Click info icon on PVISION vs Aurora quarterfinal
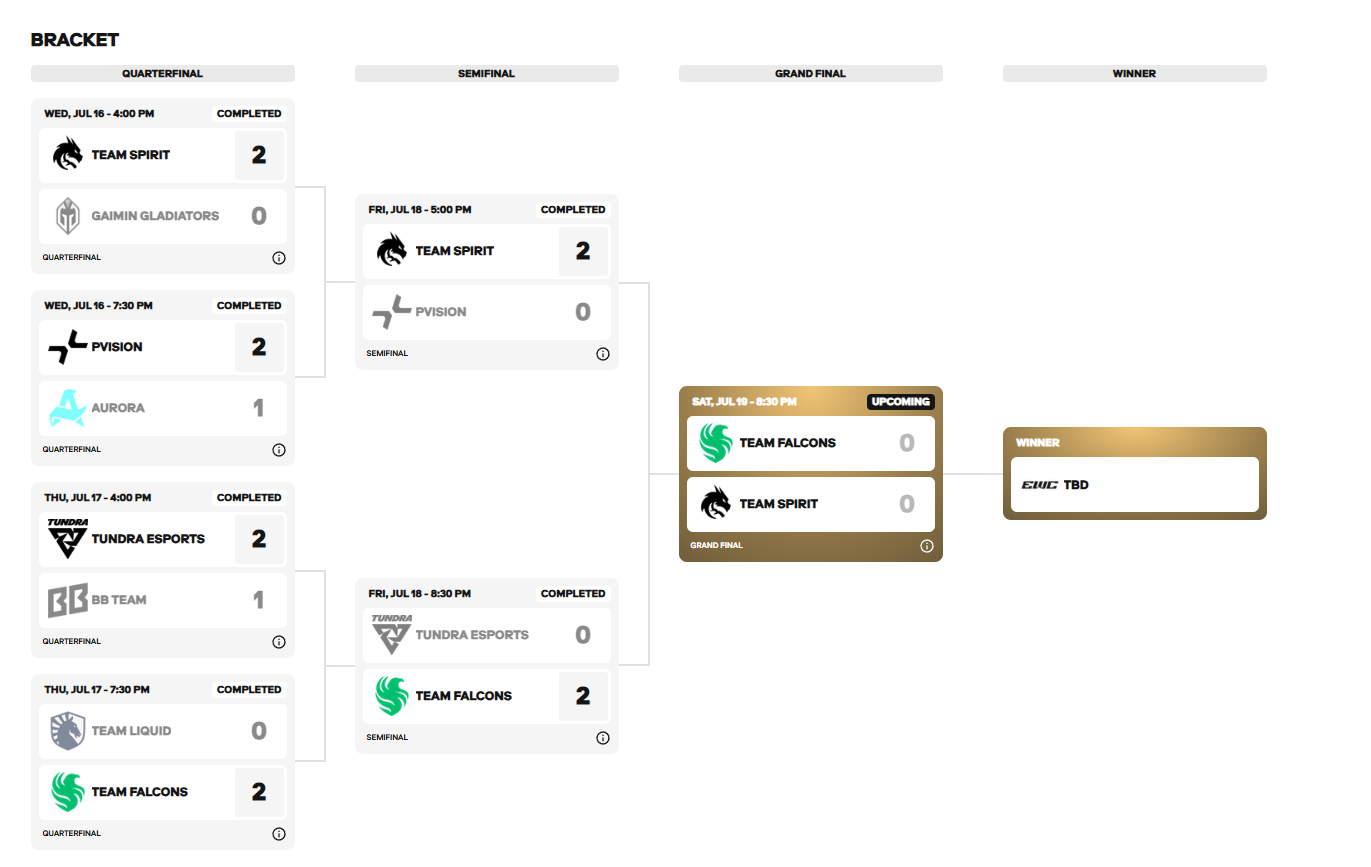Screen dimensions: 1371x867 click(279, 450)
